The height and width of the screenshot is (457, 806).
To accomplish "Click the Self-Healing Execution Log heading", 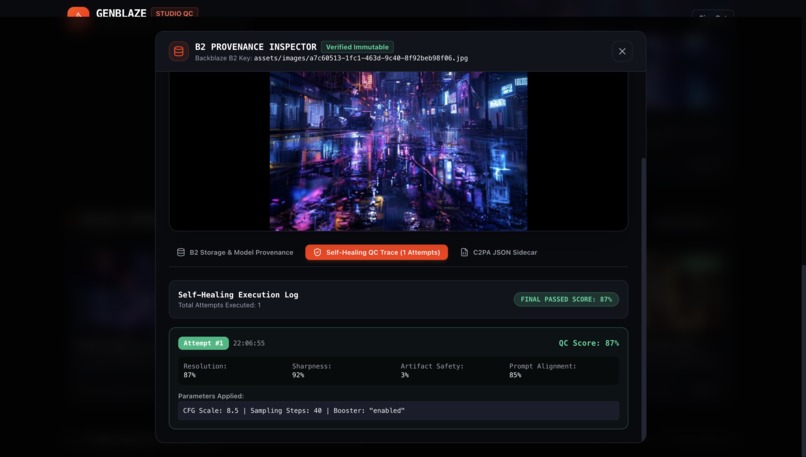I will tap(238, 295).
